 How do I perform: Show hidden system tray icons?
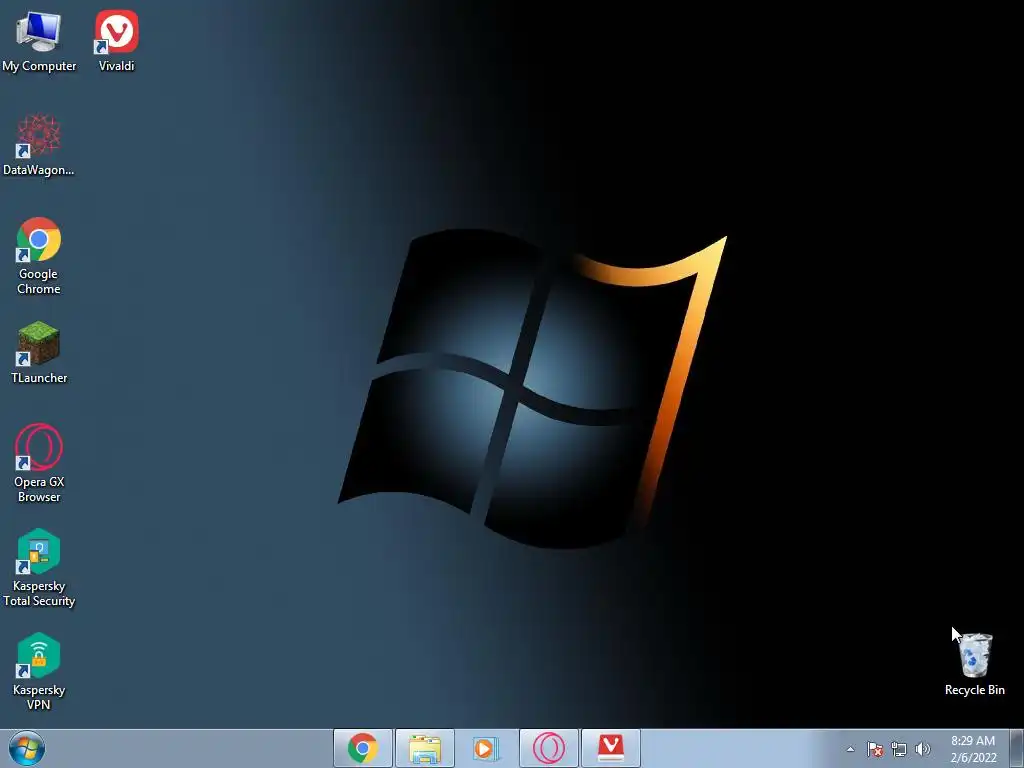[850, 749]
